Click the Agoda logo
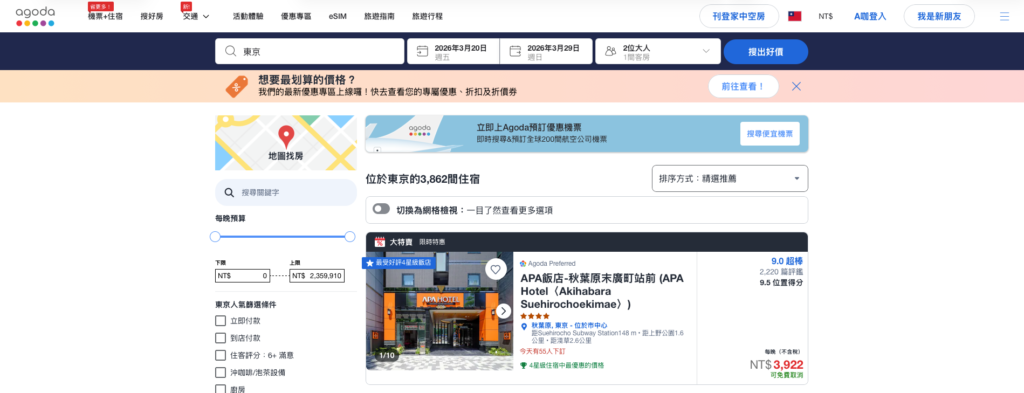The height and width of the screenshot is (393, 1024). tap(35, 16)
